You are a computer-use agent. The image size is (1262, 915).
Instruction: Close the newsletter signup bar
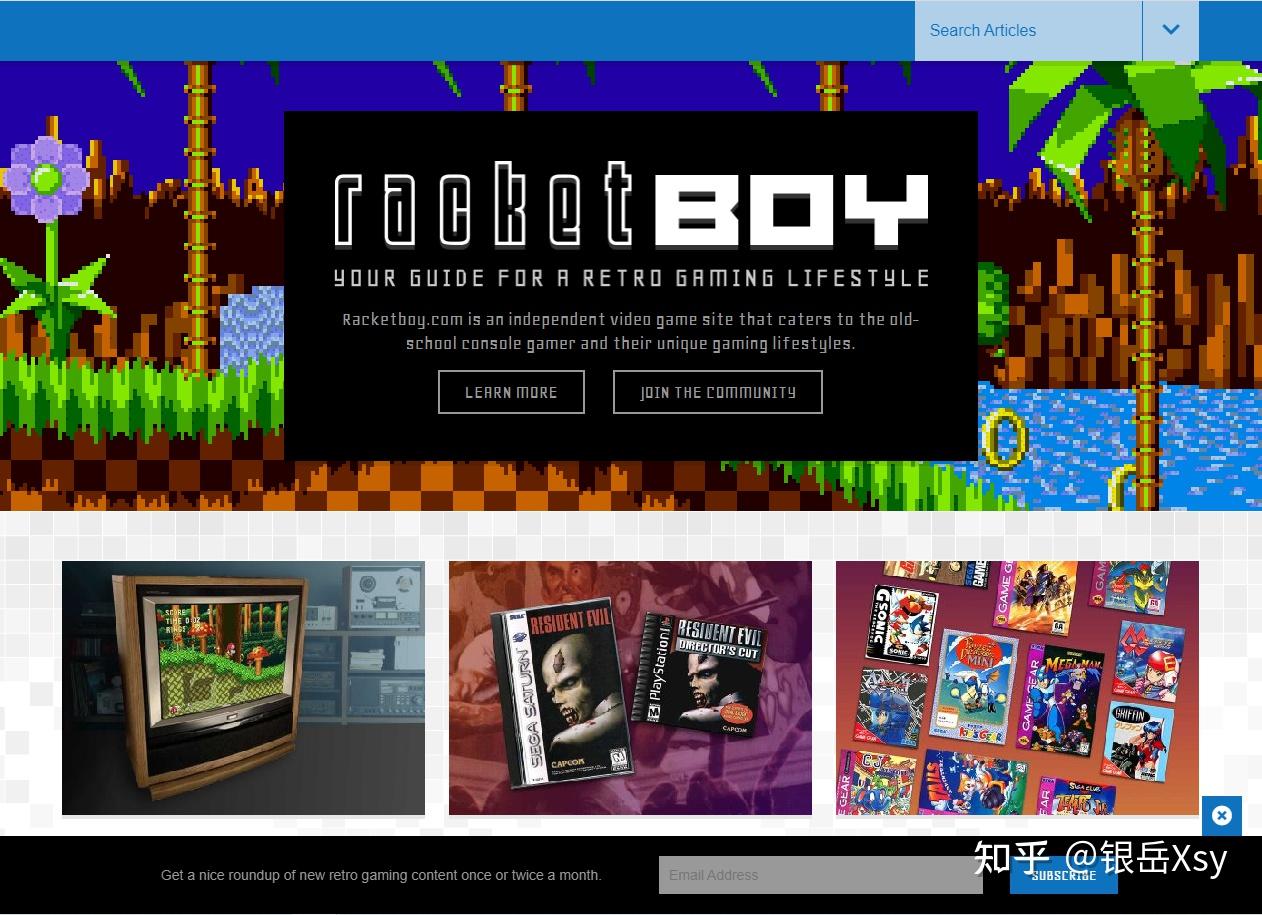point(1221,816)
